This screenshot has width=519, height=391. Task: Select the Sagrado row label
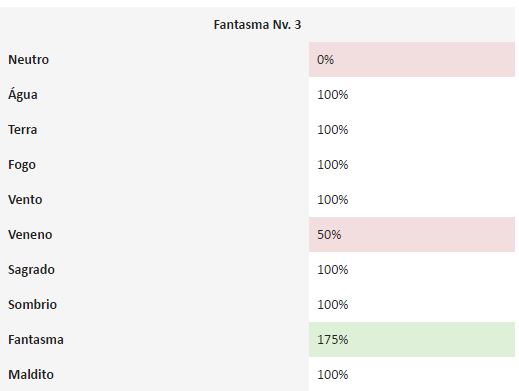[32, 270]
